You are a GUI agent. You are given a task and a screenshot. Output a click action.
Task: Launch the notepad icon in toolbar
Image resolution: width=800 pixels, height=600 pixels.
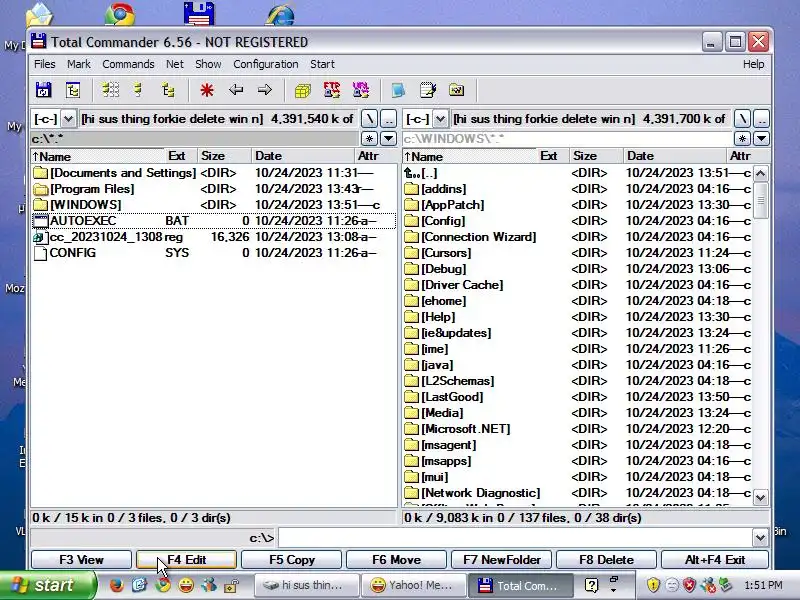(x=428, y=90)
